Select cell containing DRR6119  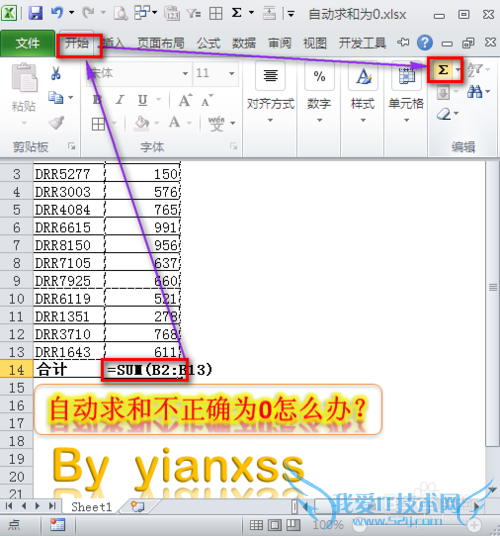69,299
